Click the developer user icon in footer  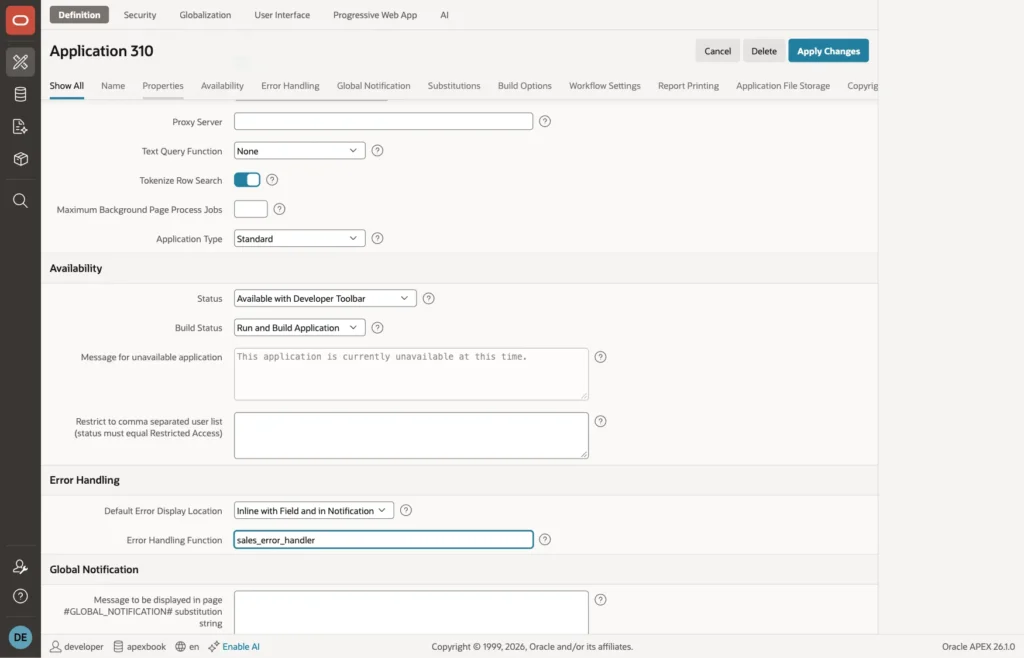[56, 646]
